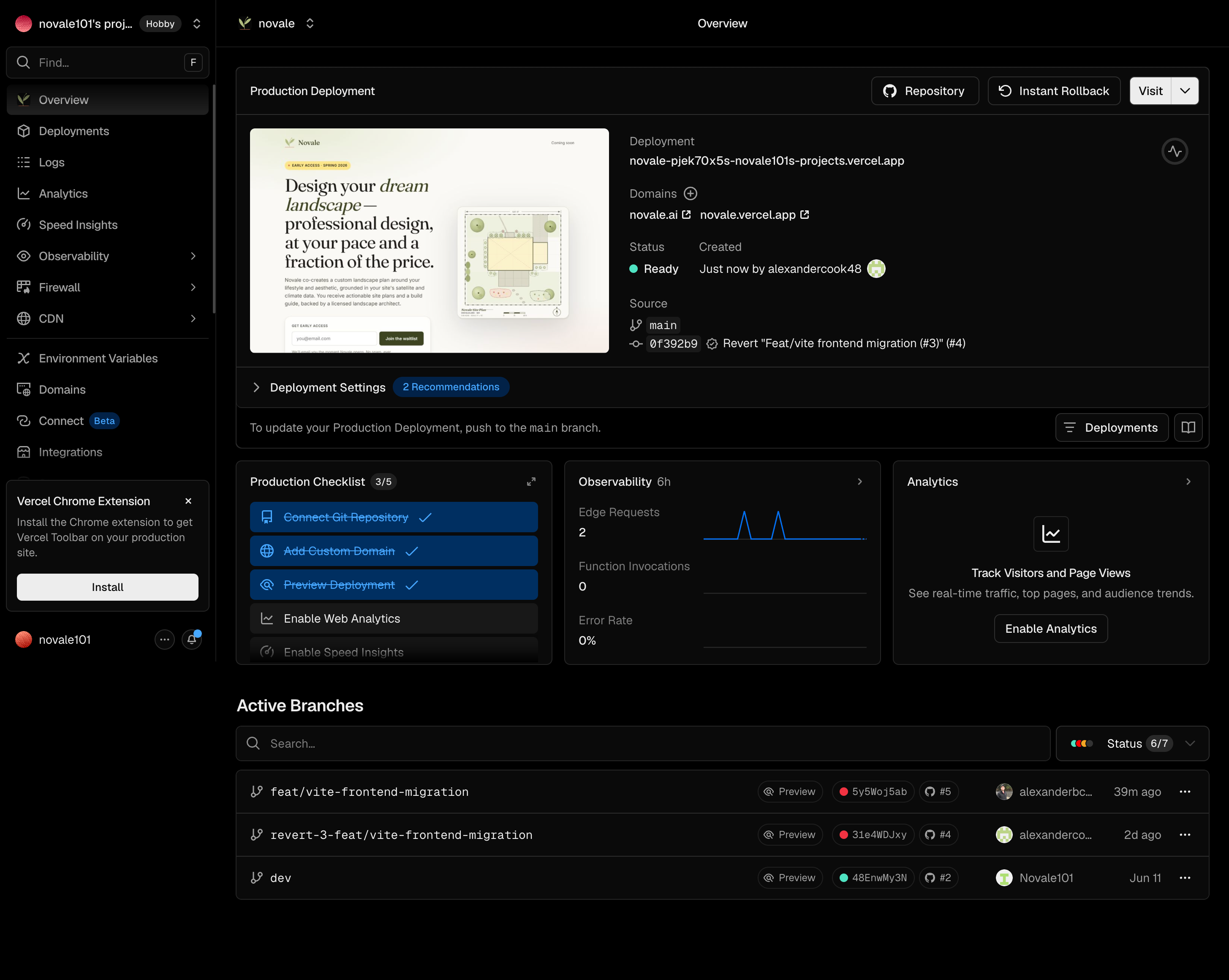Open the novale101 account options ellipsis
This screenshot has width=1229, height=980.
pyautogui.click(x=164, y=640)
